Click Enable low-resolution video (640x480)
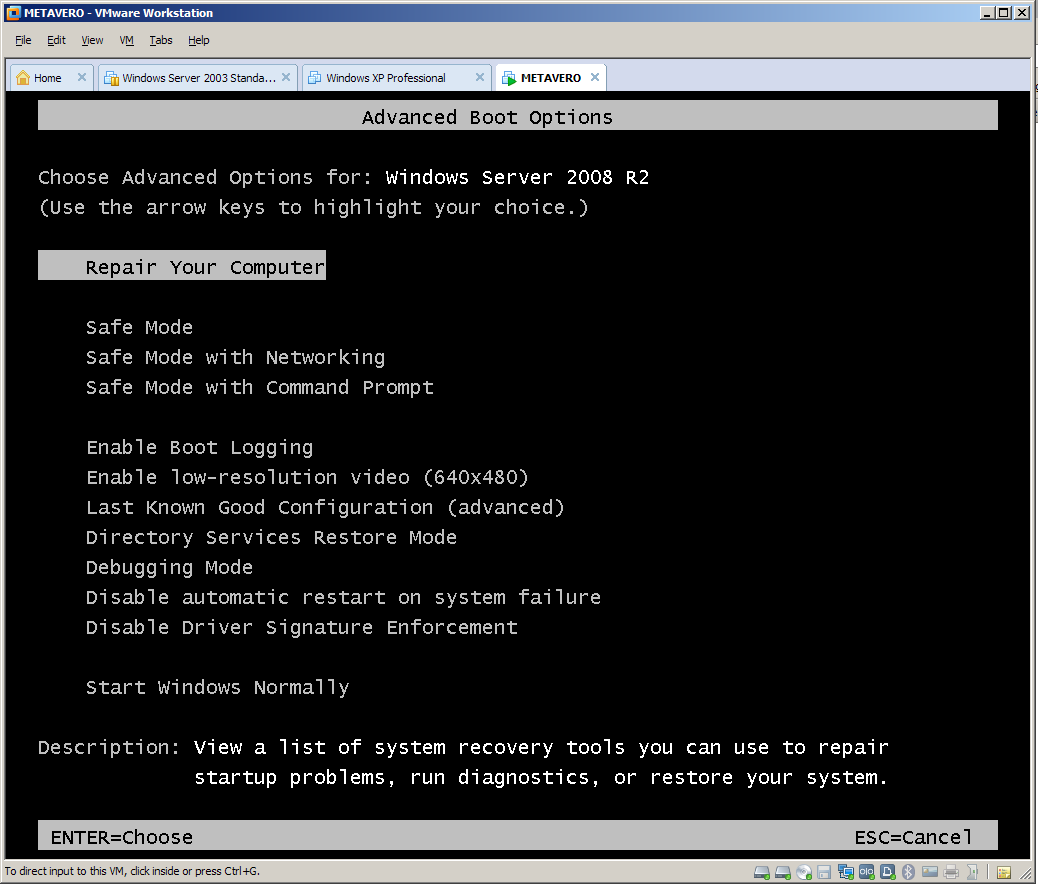 pyautogui.click(x=307, y=477)
